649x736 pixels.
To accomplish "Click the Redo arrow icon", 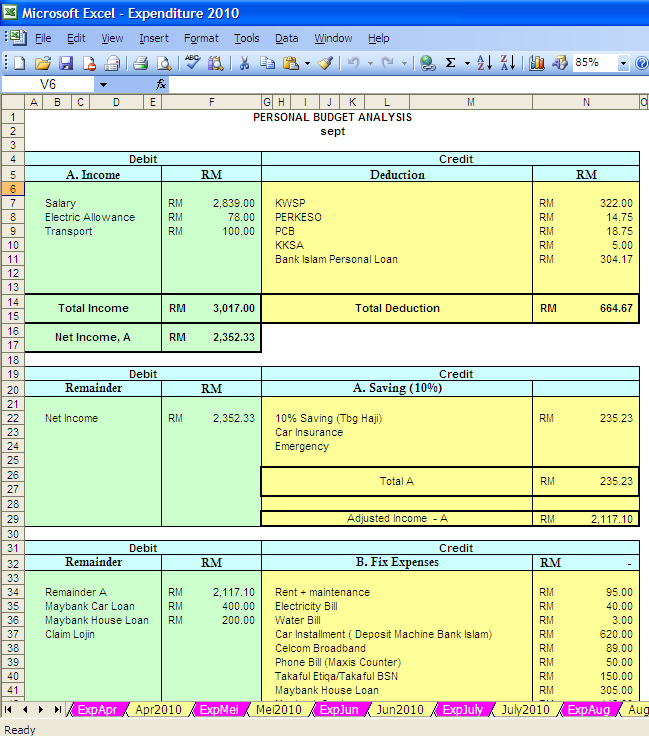I will [388, 63].
